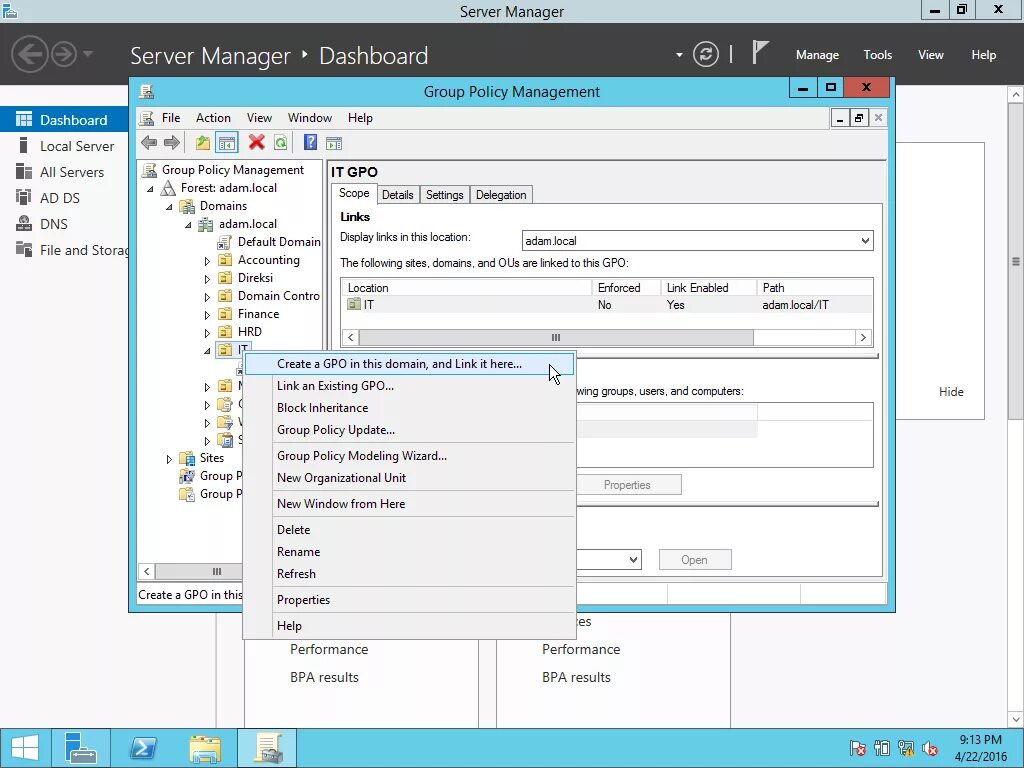Click the green Refresh toolbar icon
This screenshot has width=1024, height=768.
pos(281,142)
